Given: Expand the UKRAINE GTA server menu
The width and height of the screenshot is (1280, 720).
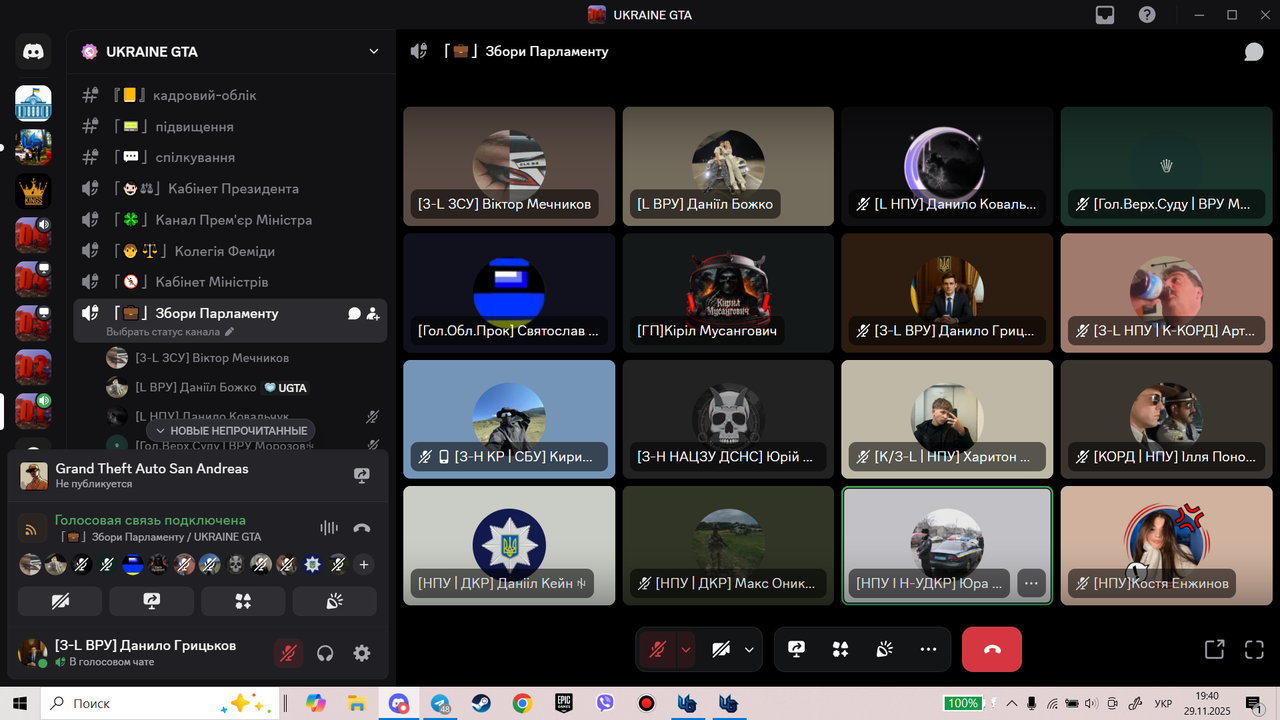Looking at the screenshot, I should point(374,52).
